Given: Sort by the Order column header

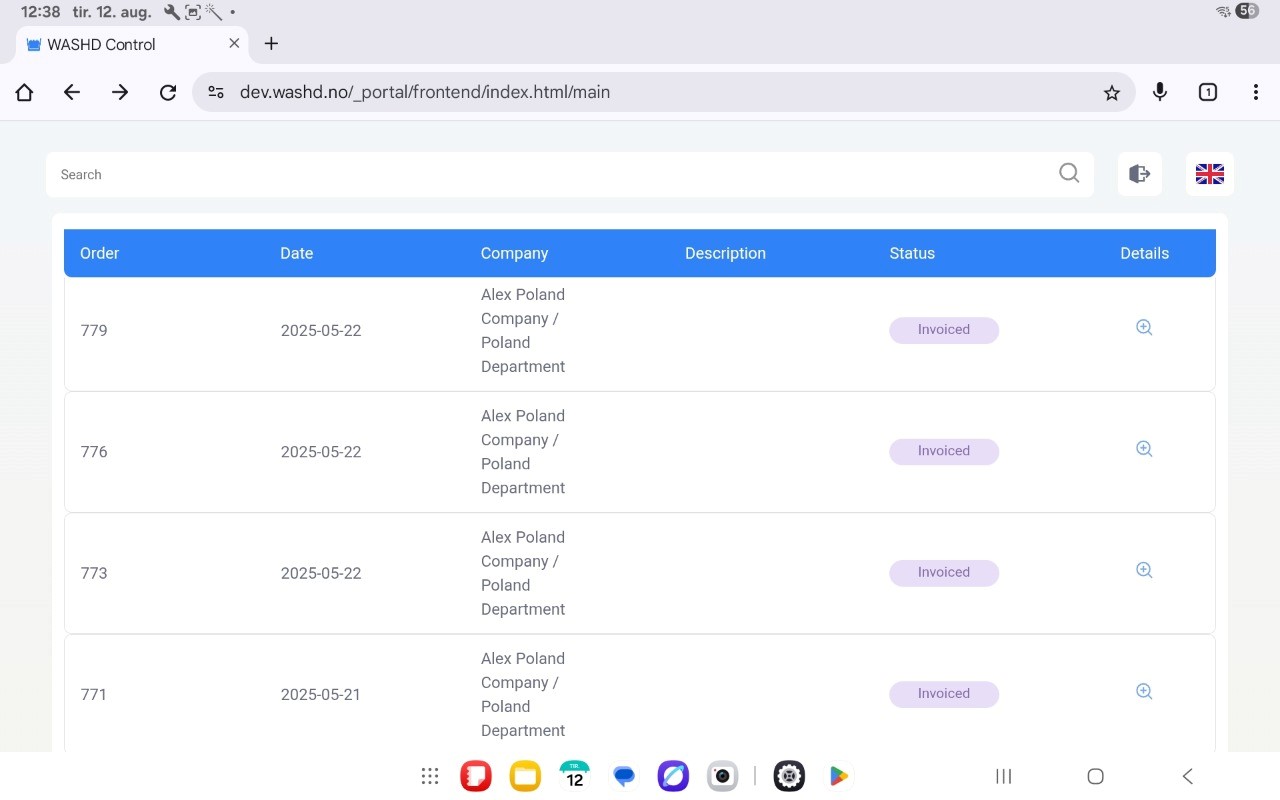Looking at the screenshot, I should pos(100,253).
